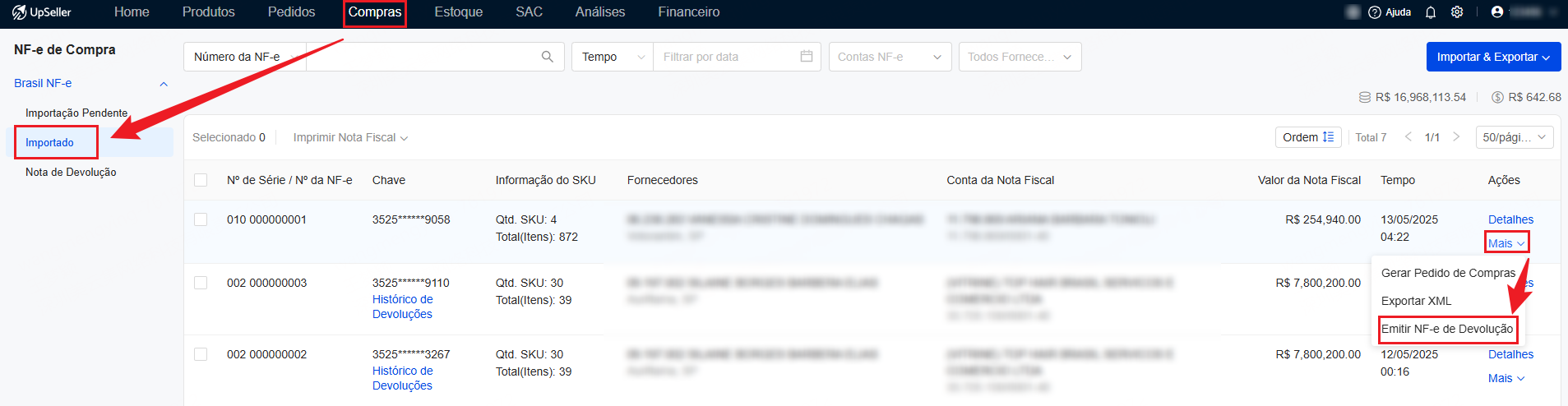This screenshot has height=406, width=1568.
Task: Open the Estoque tab
Action: pyautogui.click(x=459, y=12)
